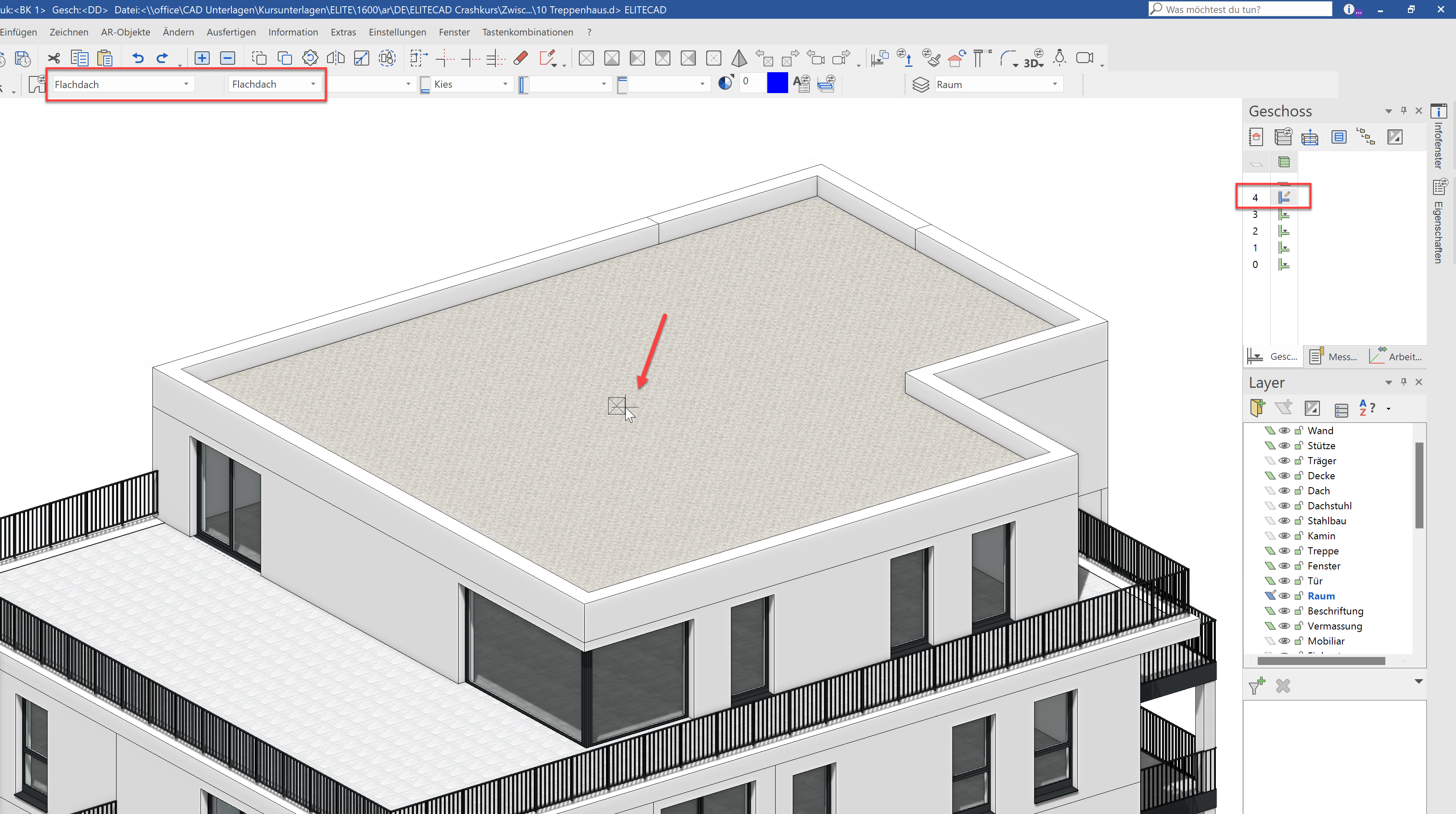The height and width of the screenshot is (814, 1456).
Task: Open the Zeichnen menu
Action: coord(69,32)
